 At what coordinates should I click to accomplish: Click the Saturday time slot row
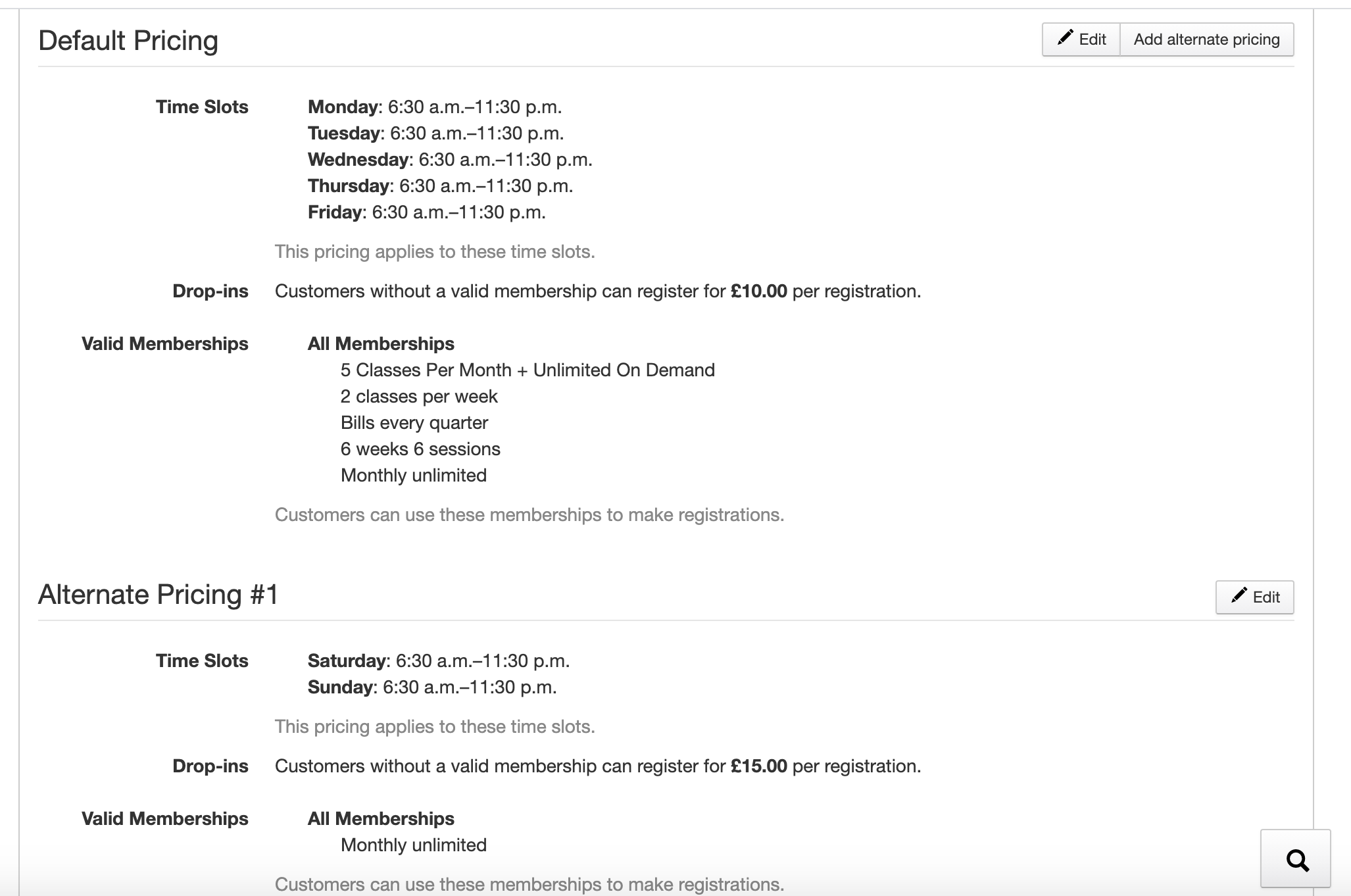coord(438,661)
